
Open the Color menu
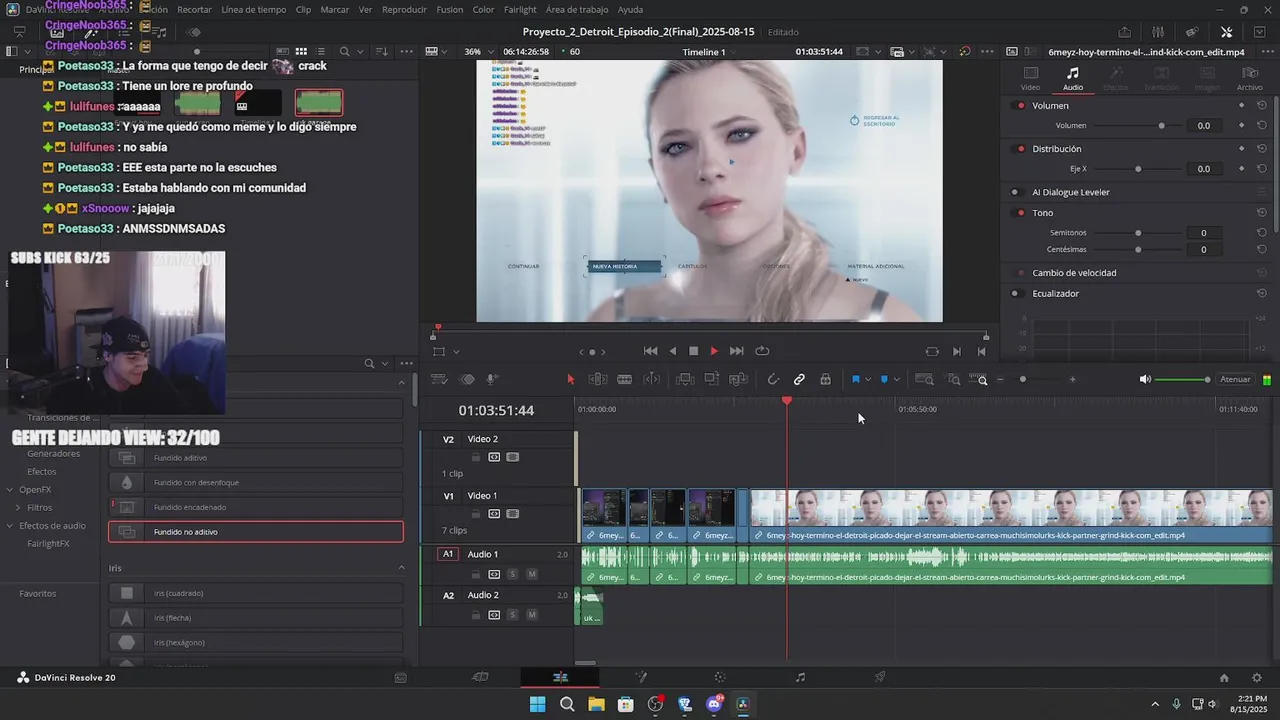(483, 9)
